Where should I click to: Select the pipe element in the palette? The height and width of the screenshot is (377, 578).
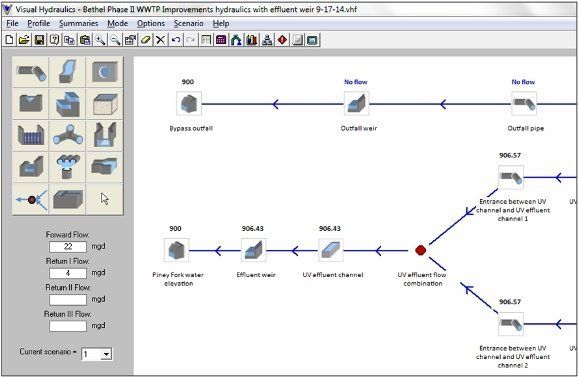coord(31,72)
